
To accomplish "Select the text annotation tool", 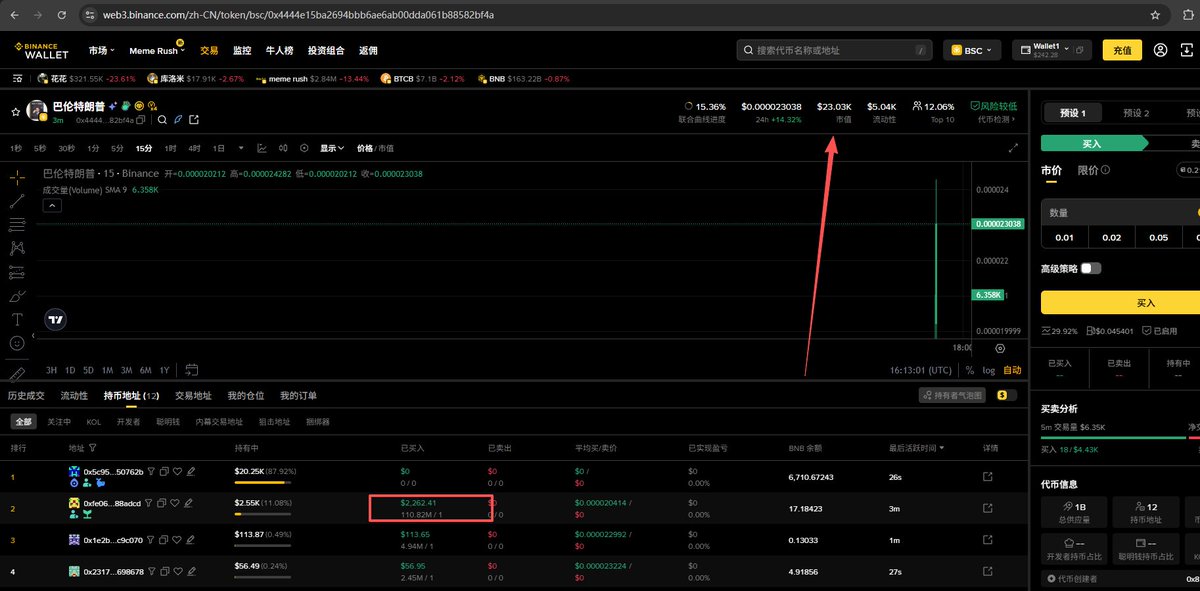I will (17, 318).
